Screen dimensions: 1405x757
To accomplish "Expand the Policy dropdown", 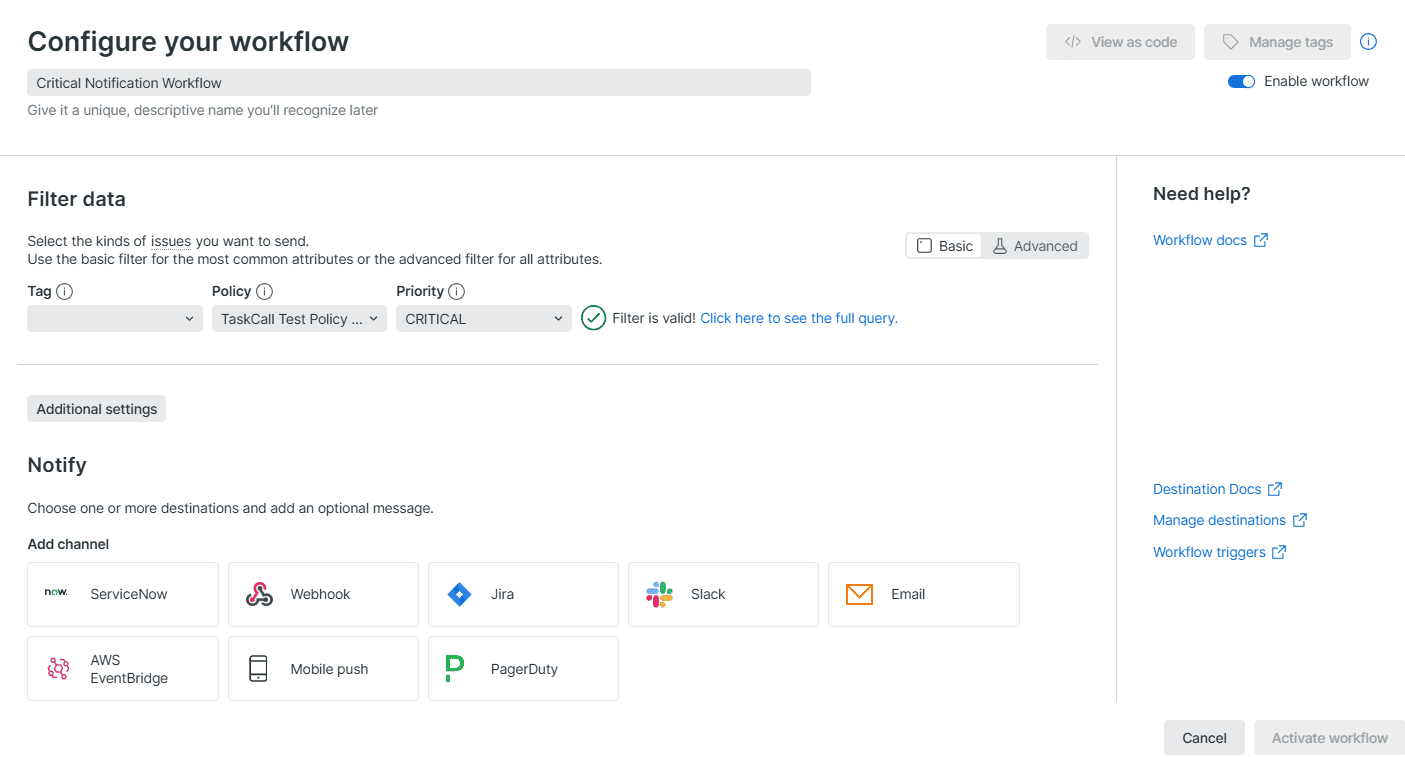I will tap(299, 319).
